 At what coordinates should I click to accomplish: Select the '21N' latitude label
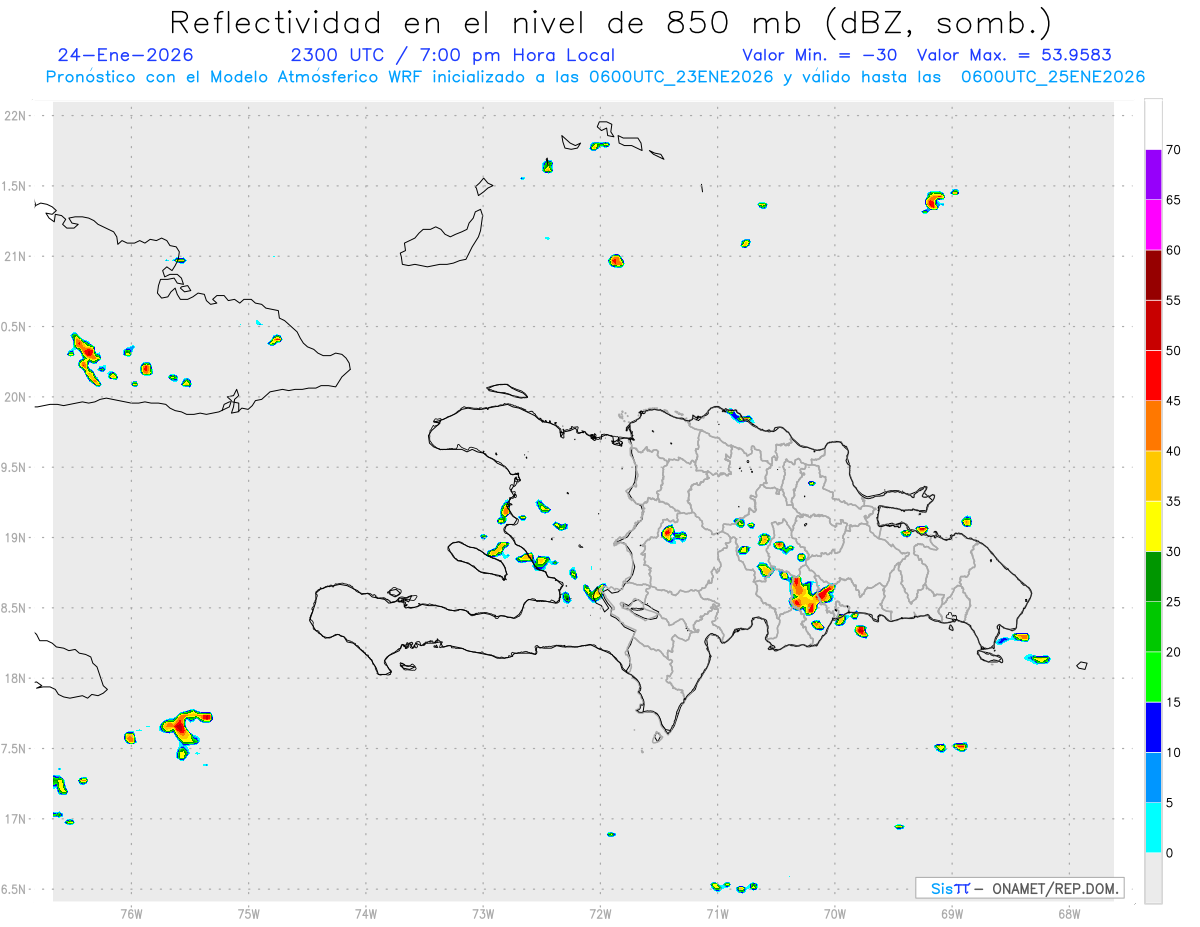[x=16, y=257]
